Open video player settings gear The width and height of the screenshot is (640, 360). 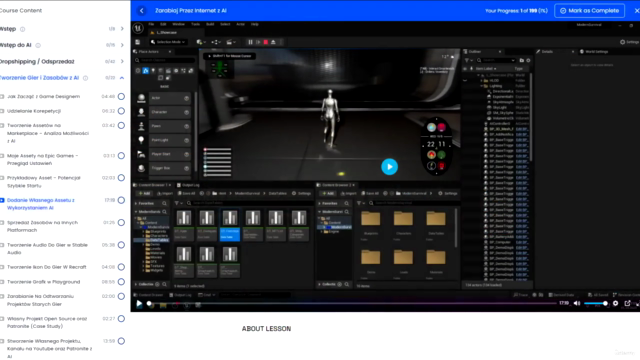pyautogui.click(x=616, y=303)
